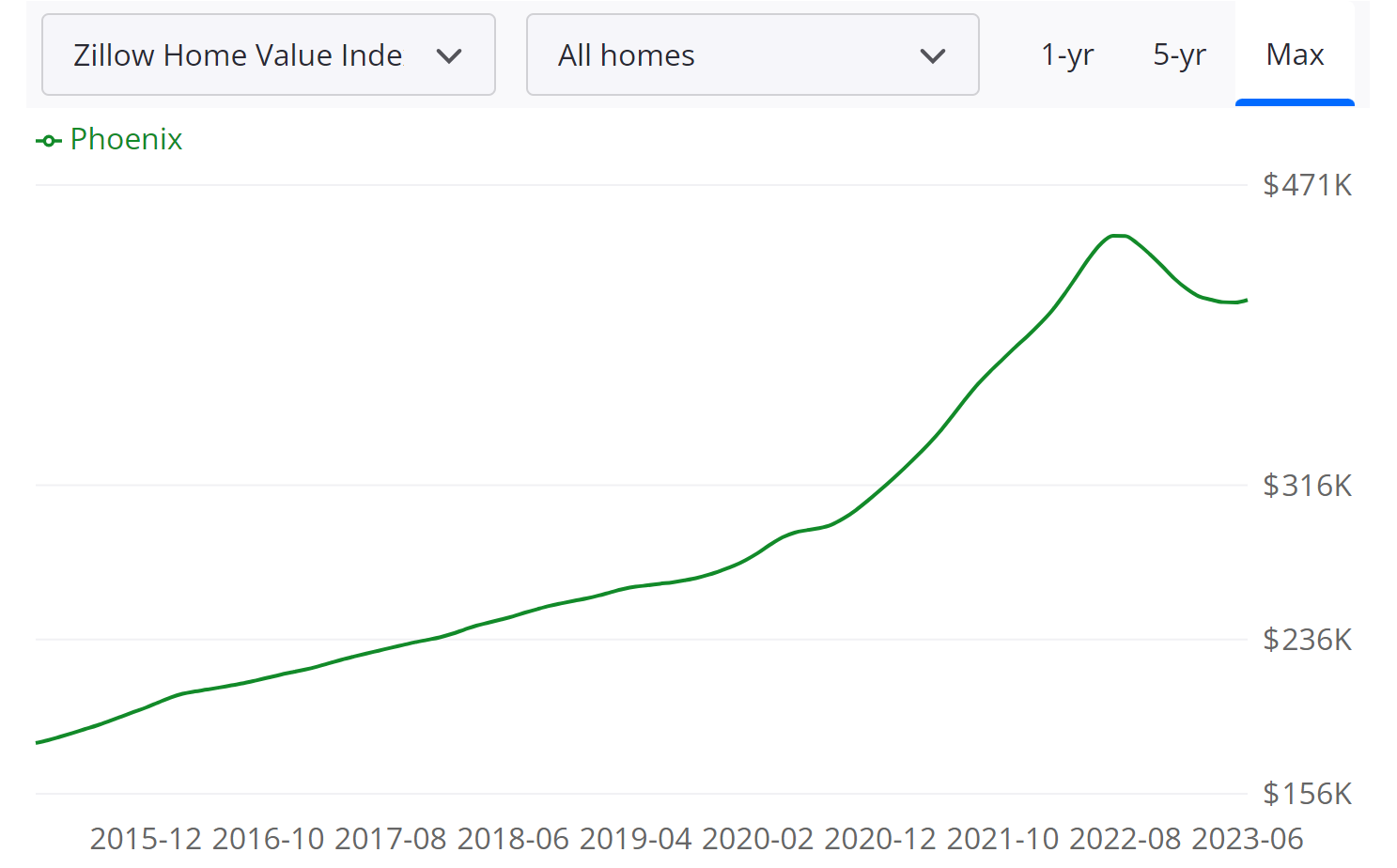Click the Phoenix label text
The width and height of the screenshot is (1397, 868).
point(126,139)
